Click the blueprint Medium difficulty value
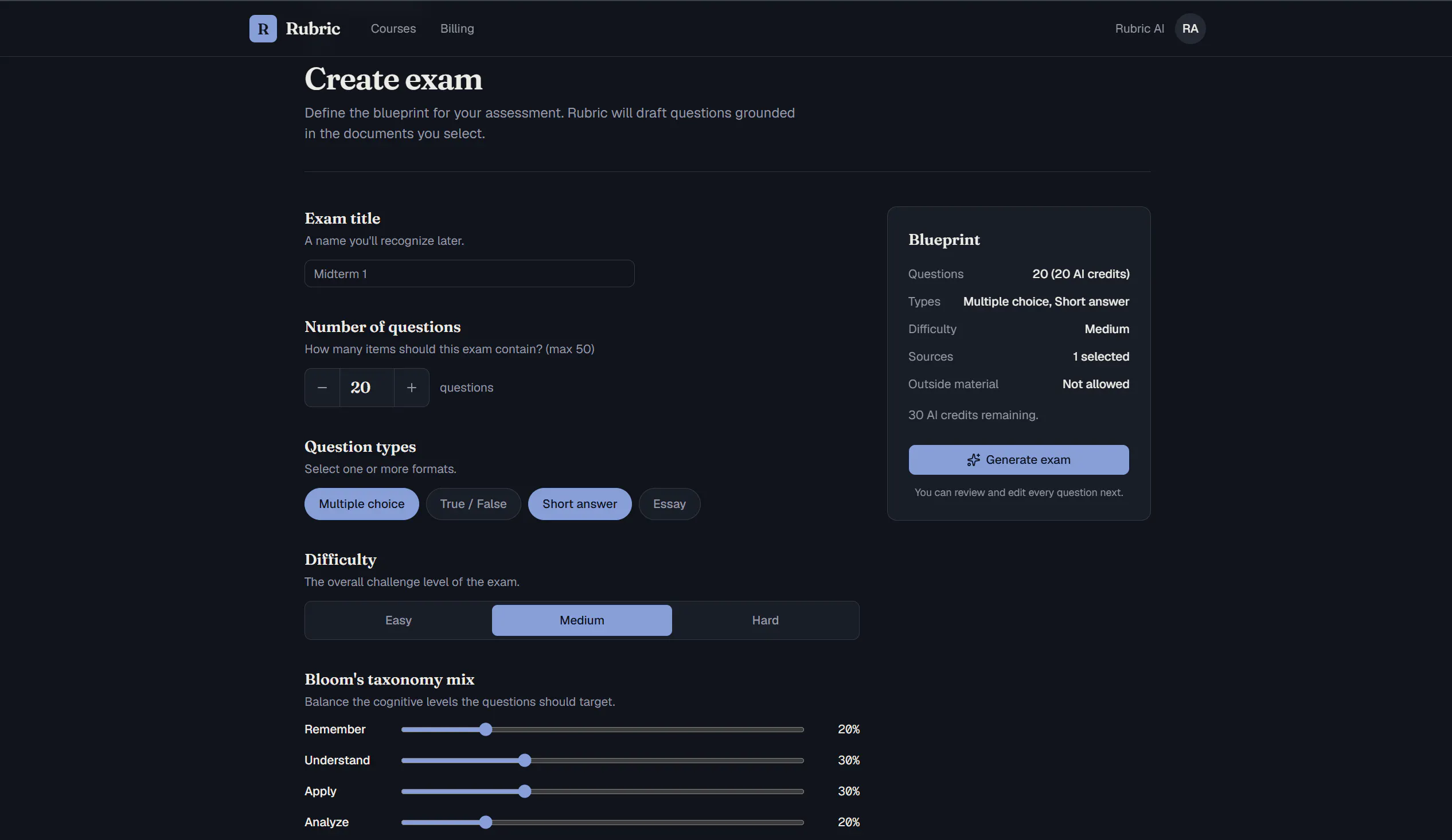This screenshot has width=1452, height=840. click(1106, 329)
